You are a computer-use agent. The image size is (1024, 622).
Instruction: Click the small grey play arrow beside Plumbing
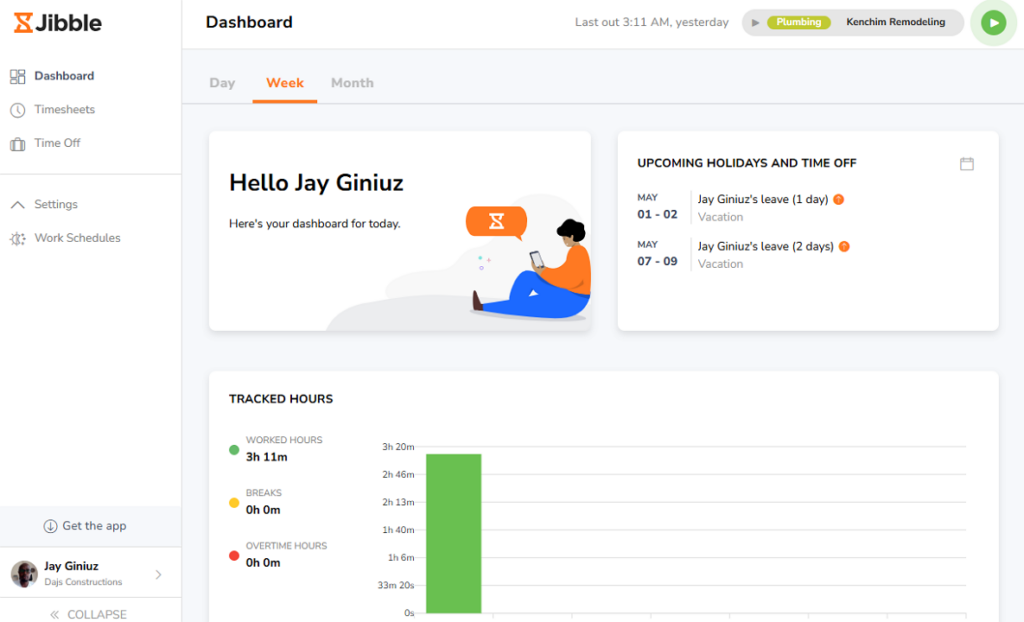pos(755,23)
